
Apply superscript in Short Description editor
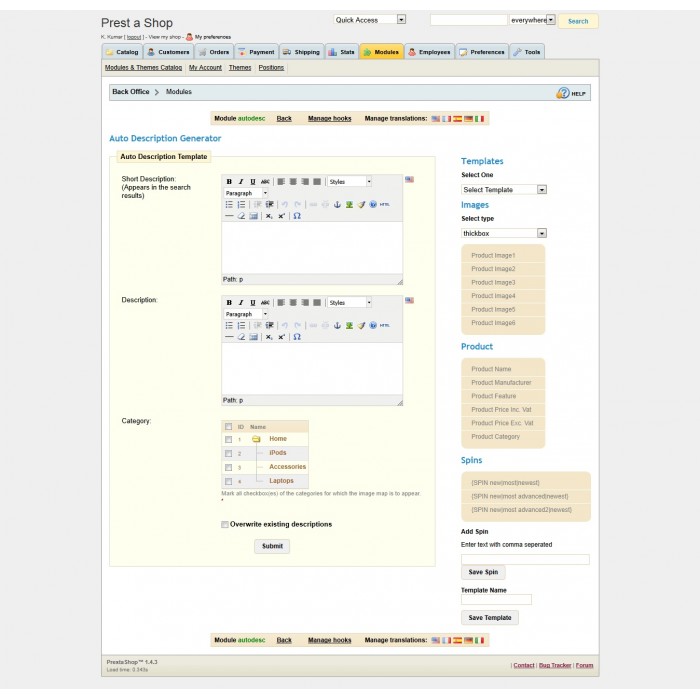281,216
